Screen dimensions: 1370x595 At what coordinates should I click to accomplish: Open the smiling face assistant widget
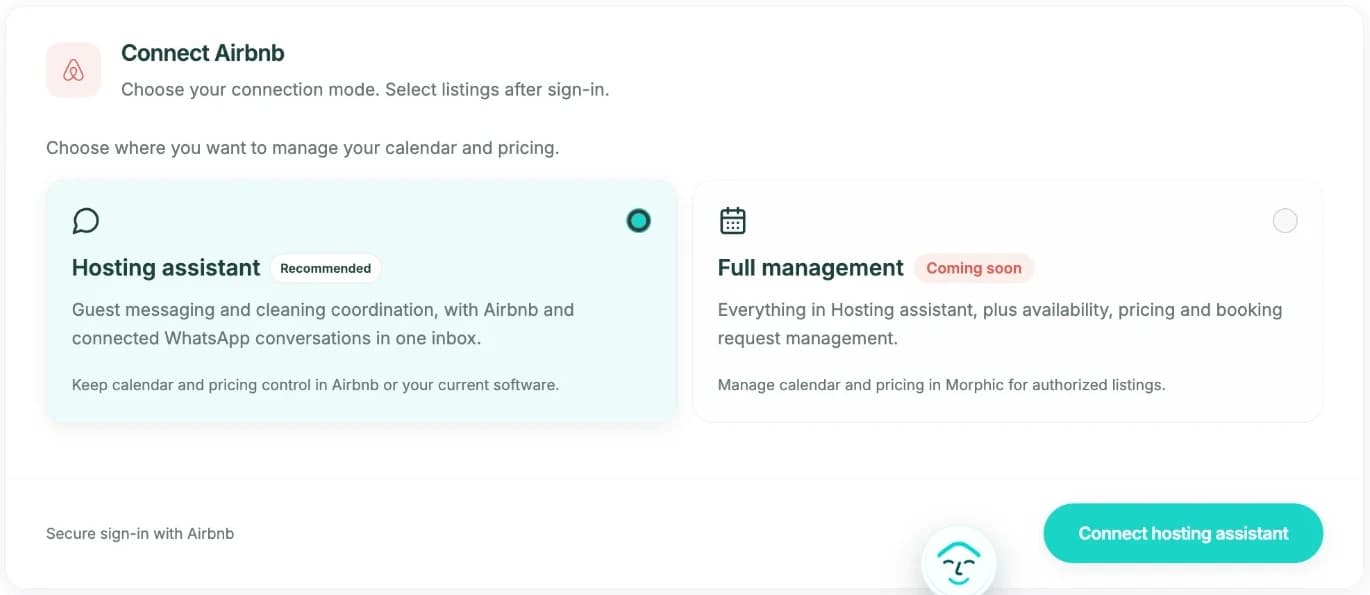(x=959, y=563)
